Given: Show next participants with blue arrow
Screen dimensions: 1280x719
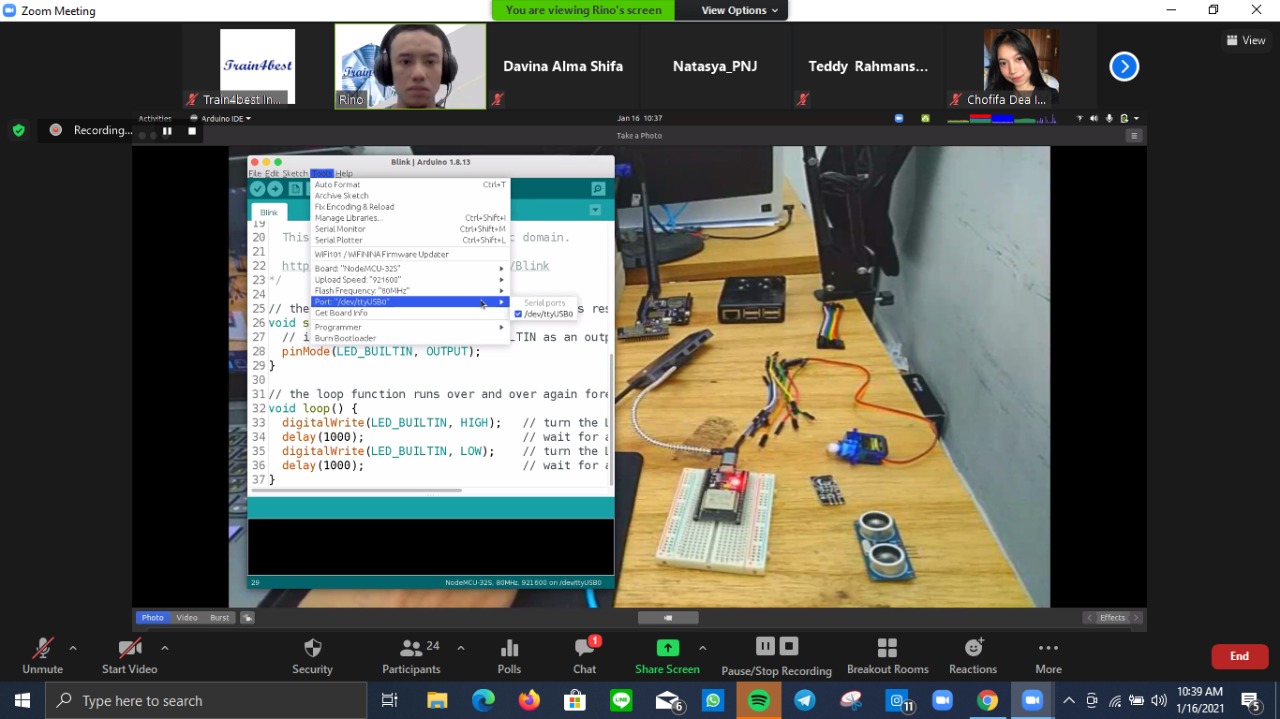Looking at the screenshot, I should coord(1124,66).
